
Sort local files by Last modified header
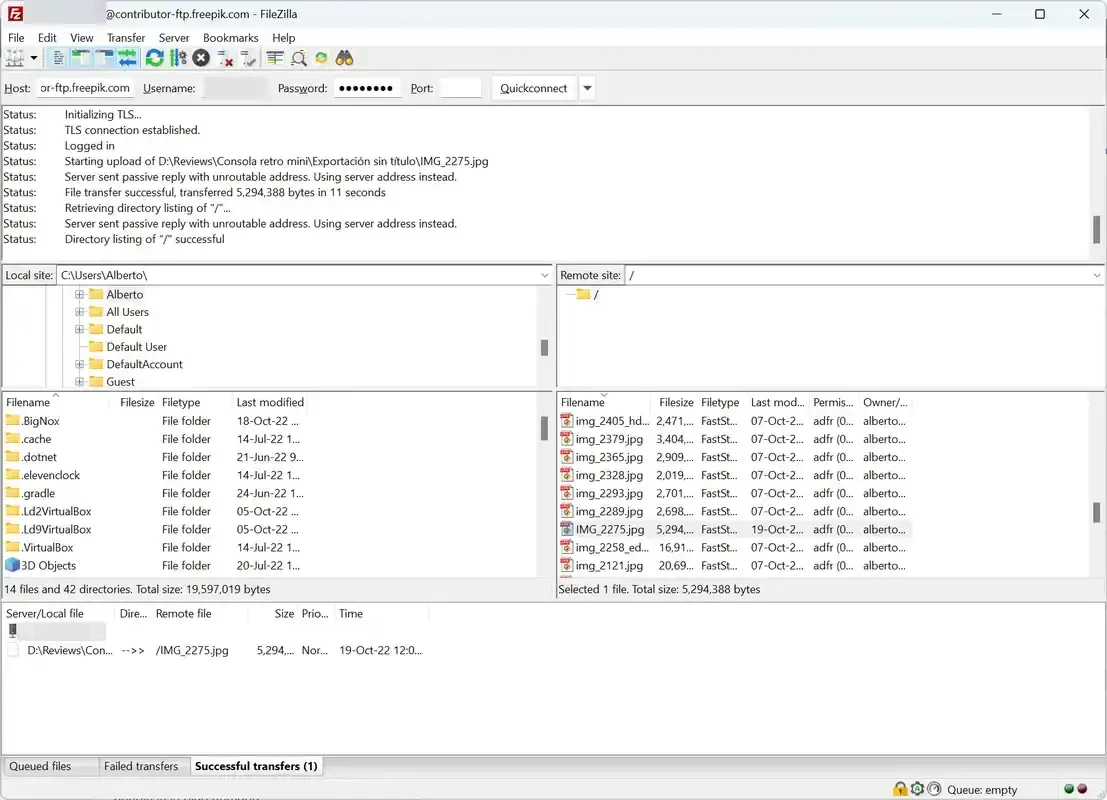click(270, 402)
